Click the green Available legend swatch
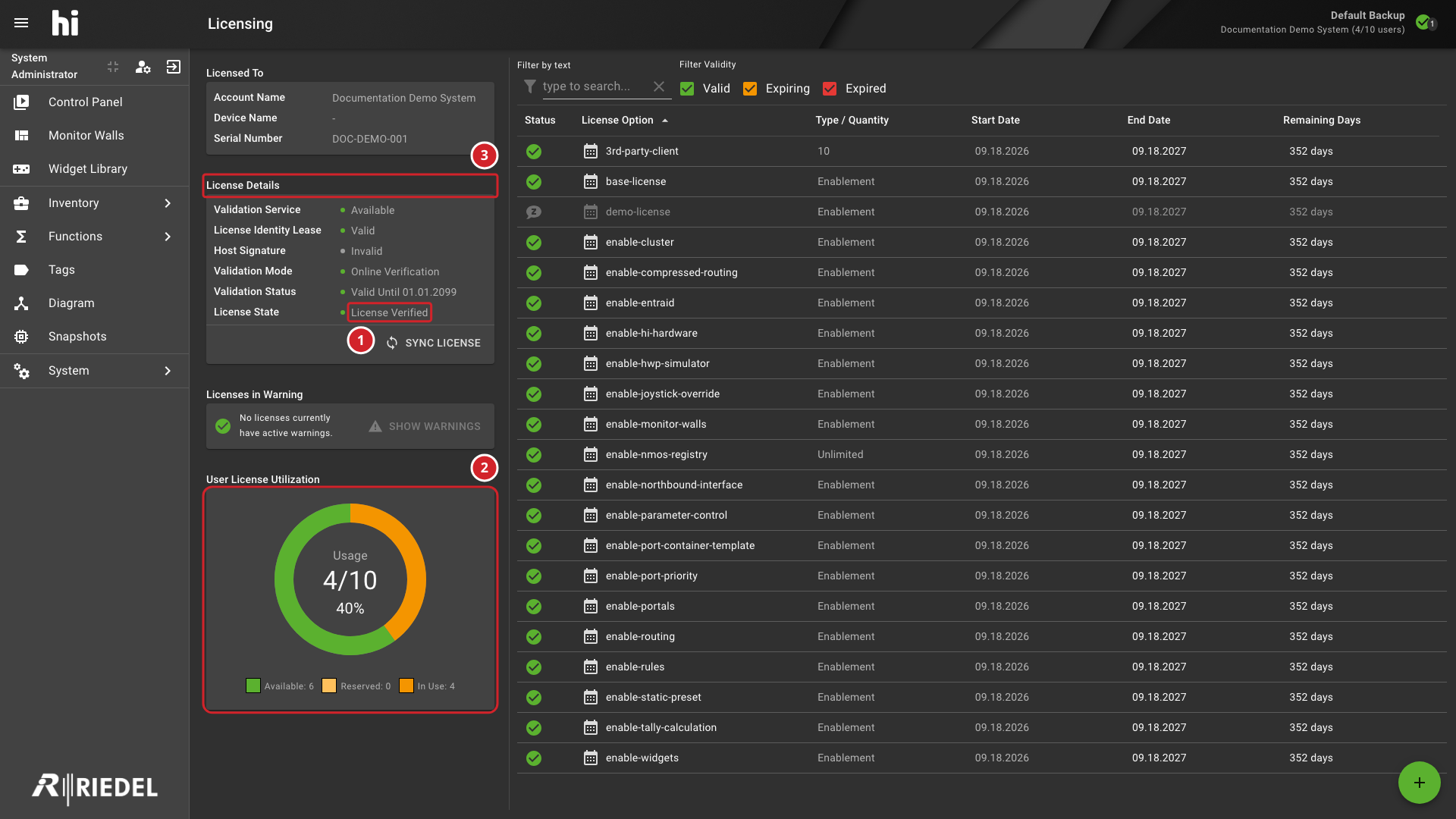Image resolution: width=1456 pixels, height=819 pixels. pos(253,686)
